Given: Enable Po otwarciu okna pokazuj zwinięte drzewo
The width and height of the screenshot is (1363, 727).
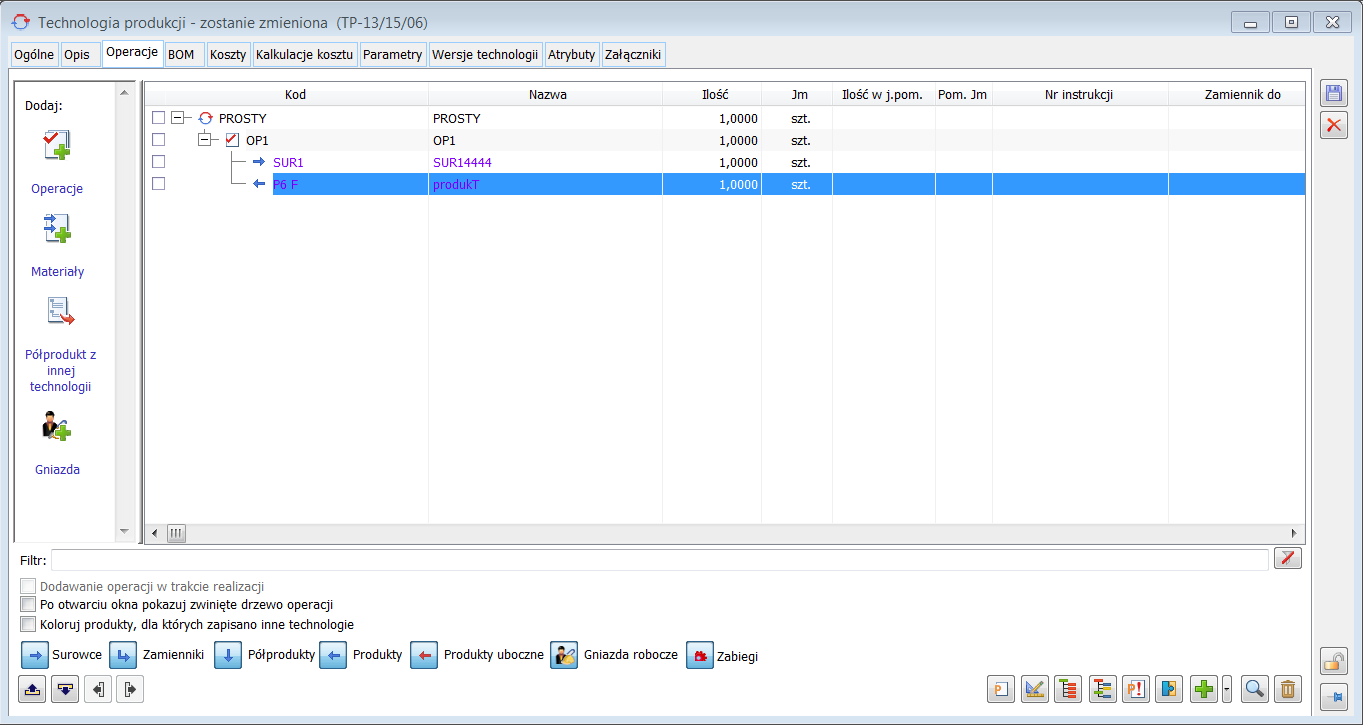Looking at the screenshot, I should [28, 605].
